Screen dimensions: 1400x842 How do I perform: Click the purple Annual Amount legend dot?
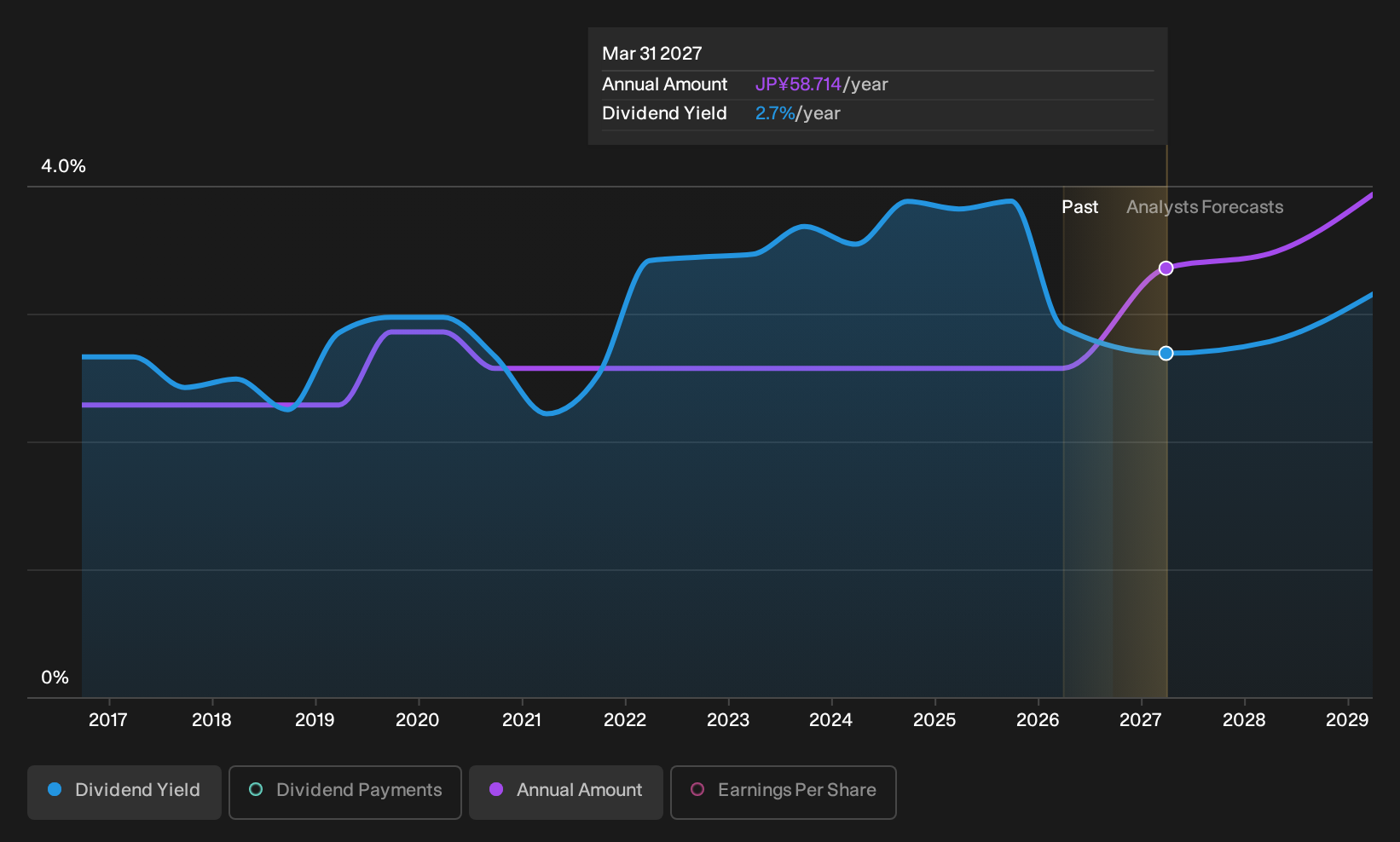[496, 789]
